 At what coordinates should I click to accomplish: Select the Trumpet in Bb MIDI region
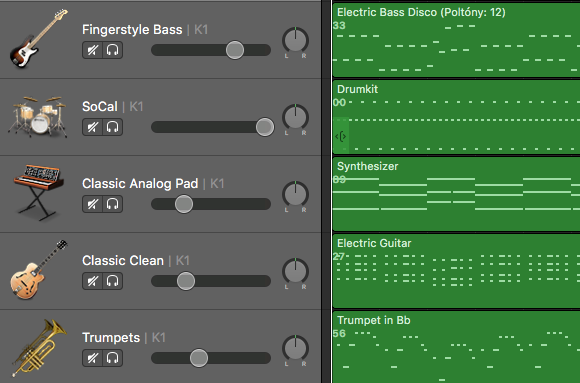coord(456,347)
